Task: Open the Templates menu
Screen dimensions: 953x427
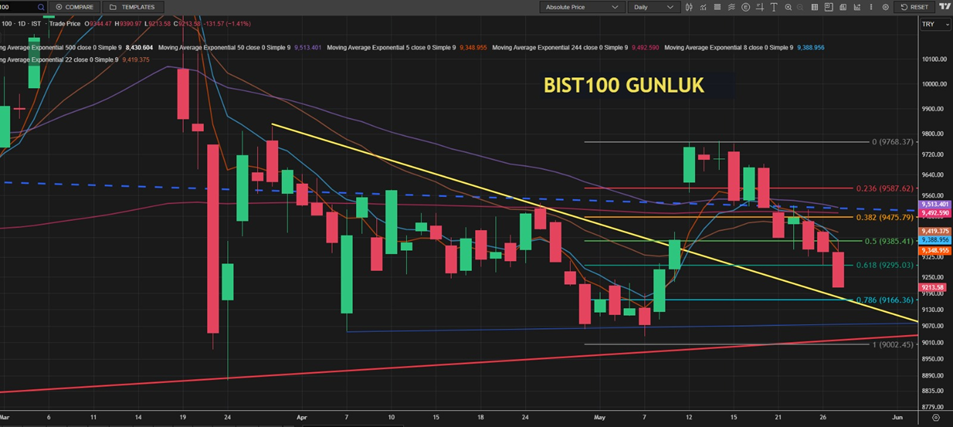Action: click(x=132, y=7)
